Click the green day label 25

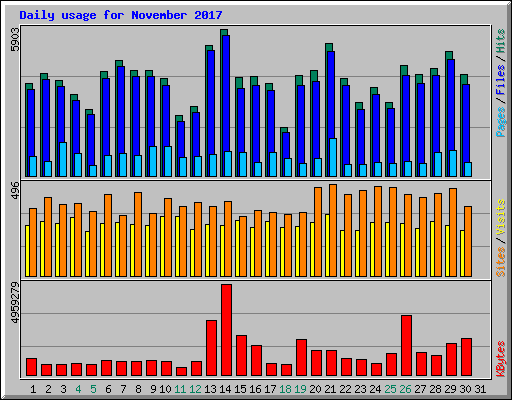pos(390,389)
